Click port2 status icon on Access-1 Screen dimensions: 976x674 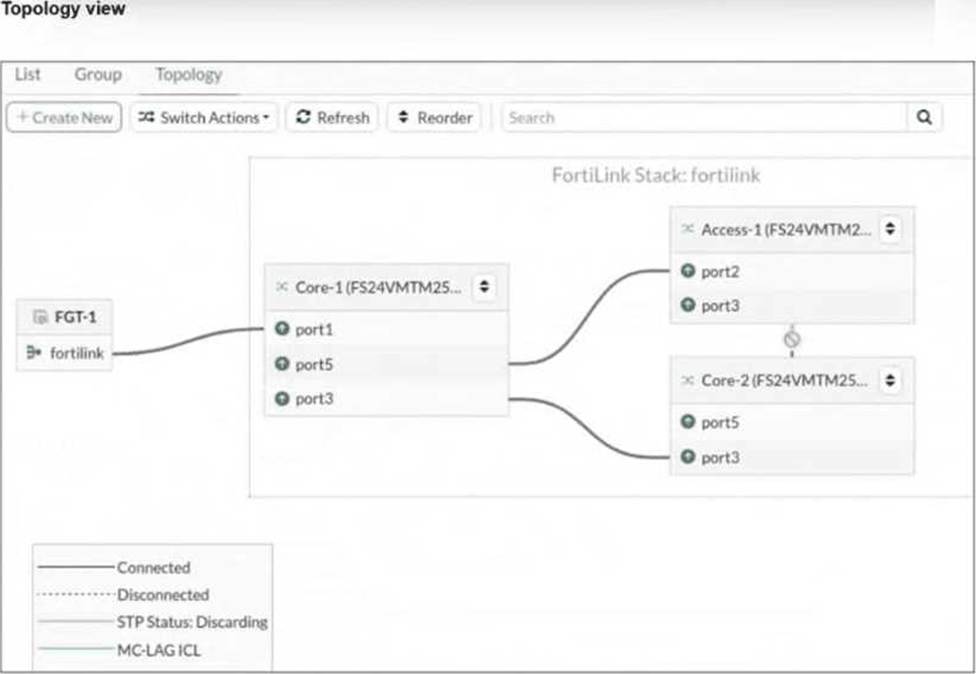pyautogui.click(x=687, y=271)
